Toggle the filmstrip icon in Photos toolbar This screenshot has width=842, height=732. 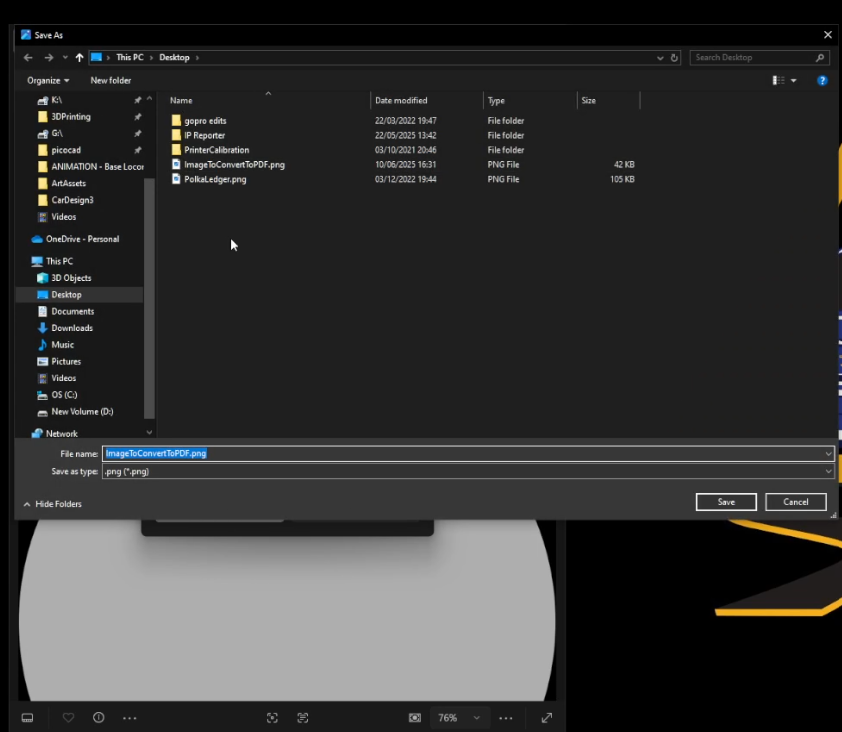point(27,718)
